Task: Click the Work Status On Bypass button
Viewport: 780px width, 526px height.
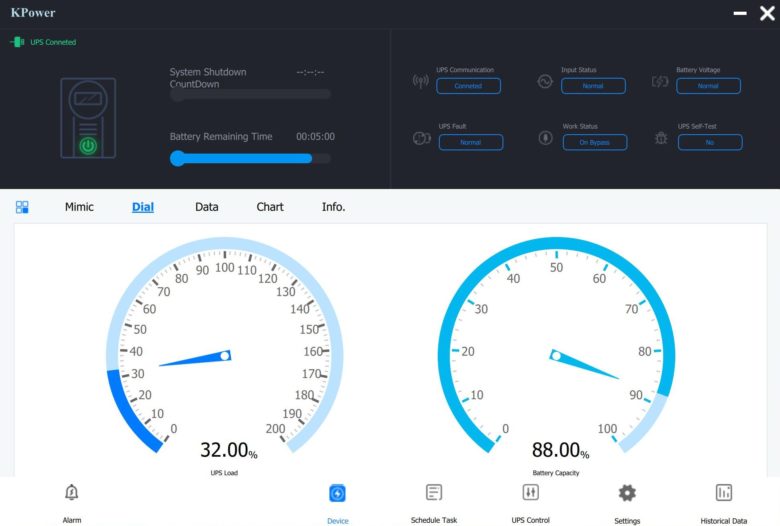Action: [x=594, y=142]
